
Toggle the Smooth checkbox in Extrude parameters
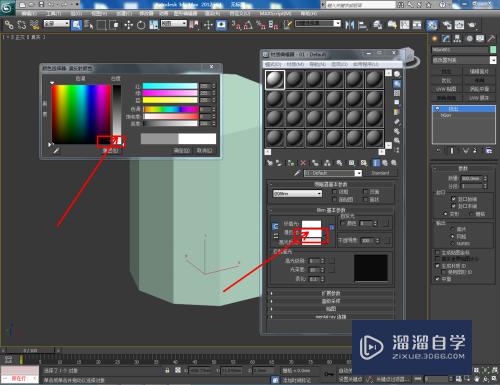tap(438, 279)
